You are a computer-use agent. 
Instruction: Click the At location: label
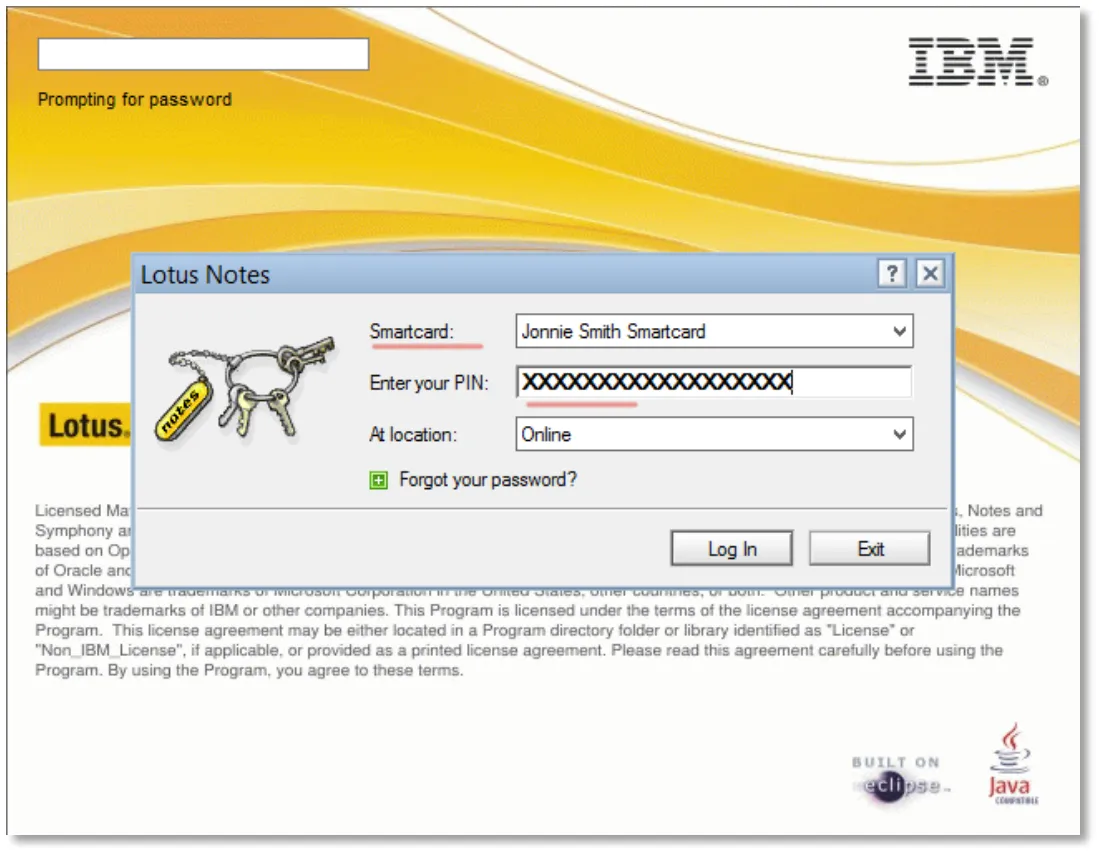[x=413, y=435]
